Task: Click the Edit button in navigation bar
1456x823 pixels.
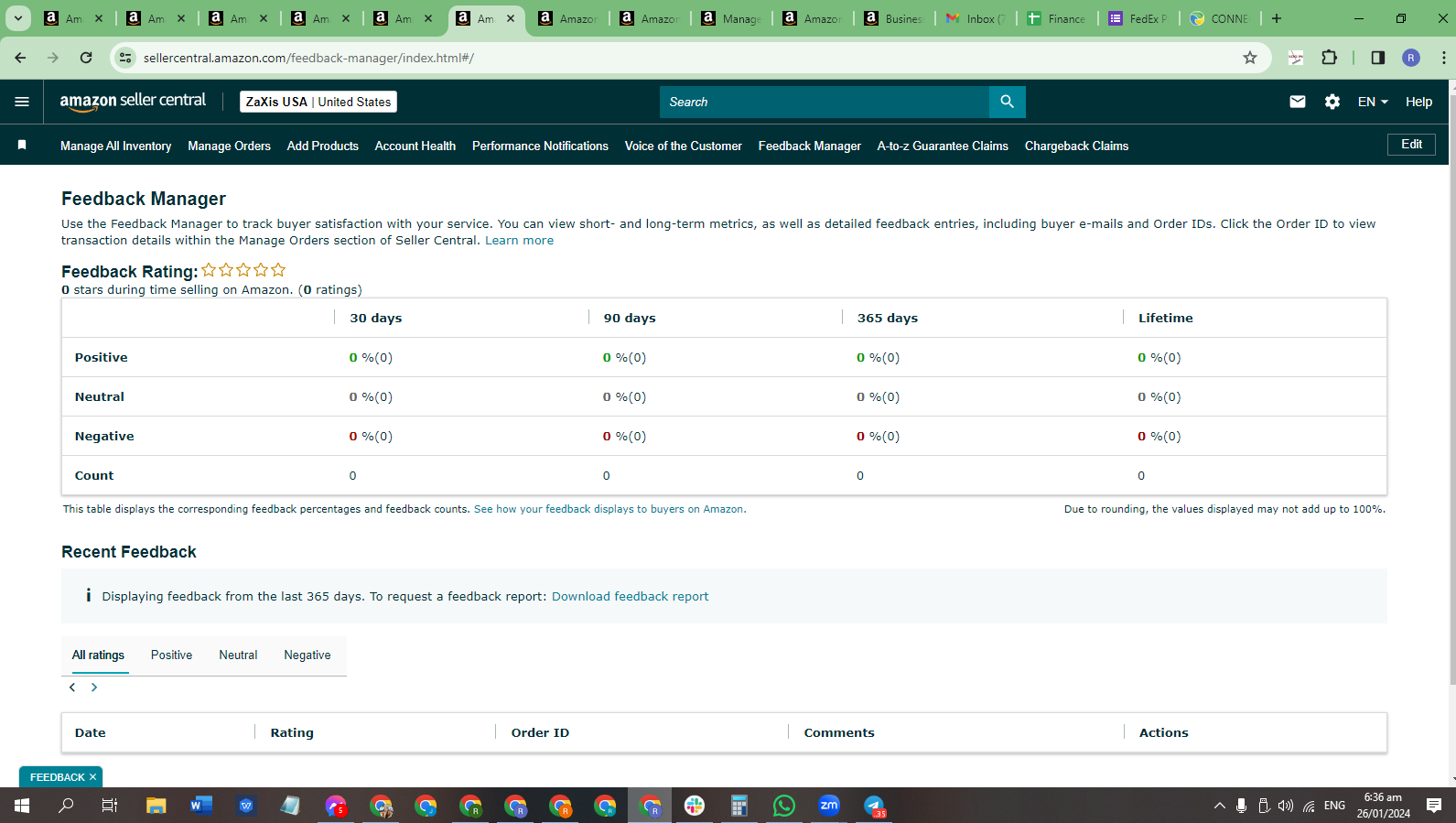Action: pyautogui.click(x=1411, y=145)
